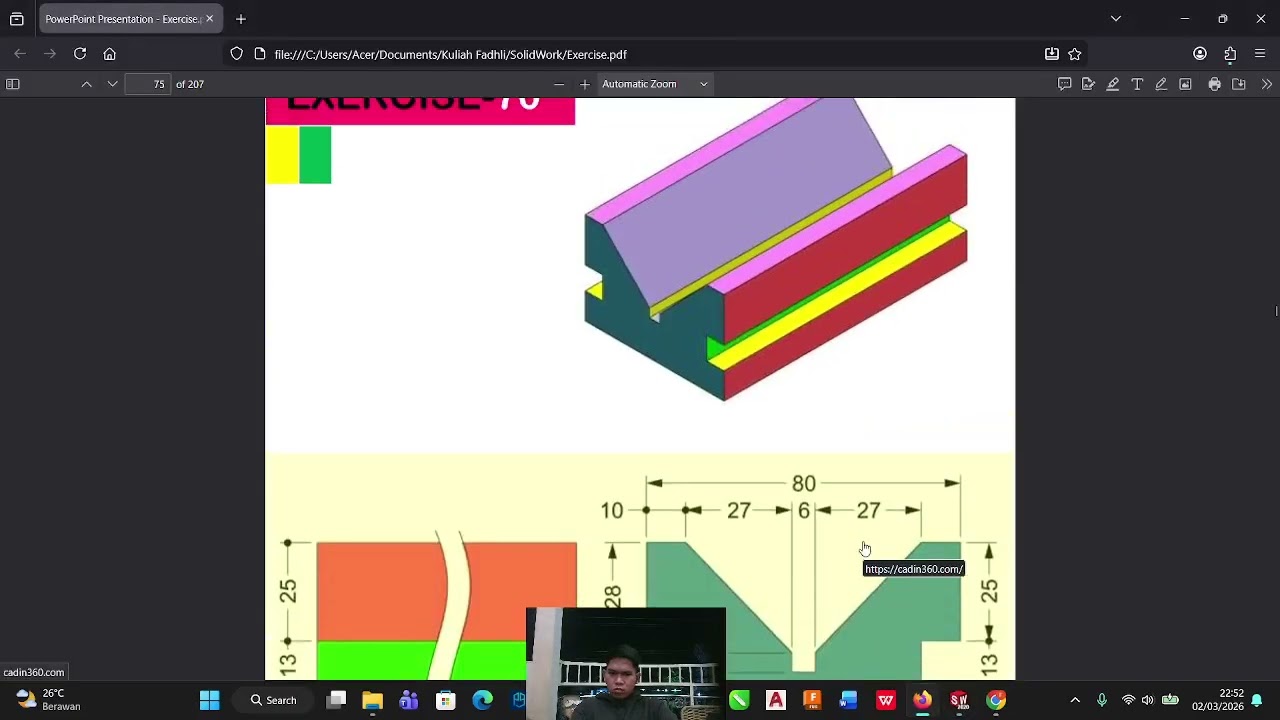Select the draw pencil tool
Screen dimensions: 1280x720
point(1161,84)
